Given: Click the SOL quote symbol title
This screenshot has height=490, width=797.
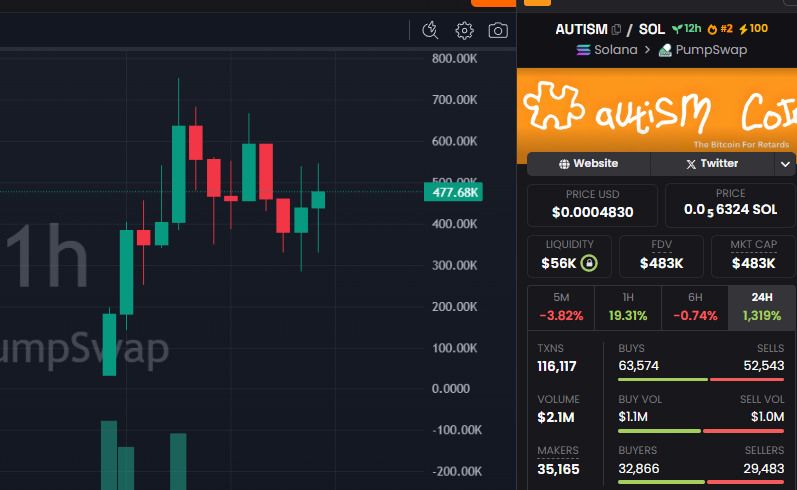Looking at the screenshot, I should pyautogui.click(x=652, y=29).
